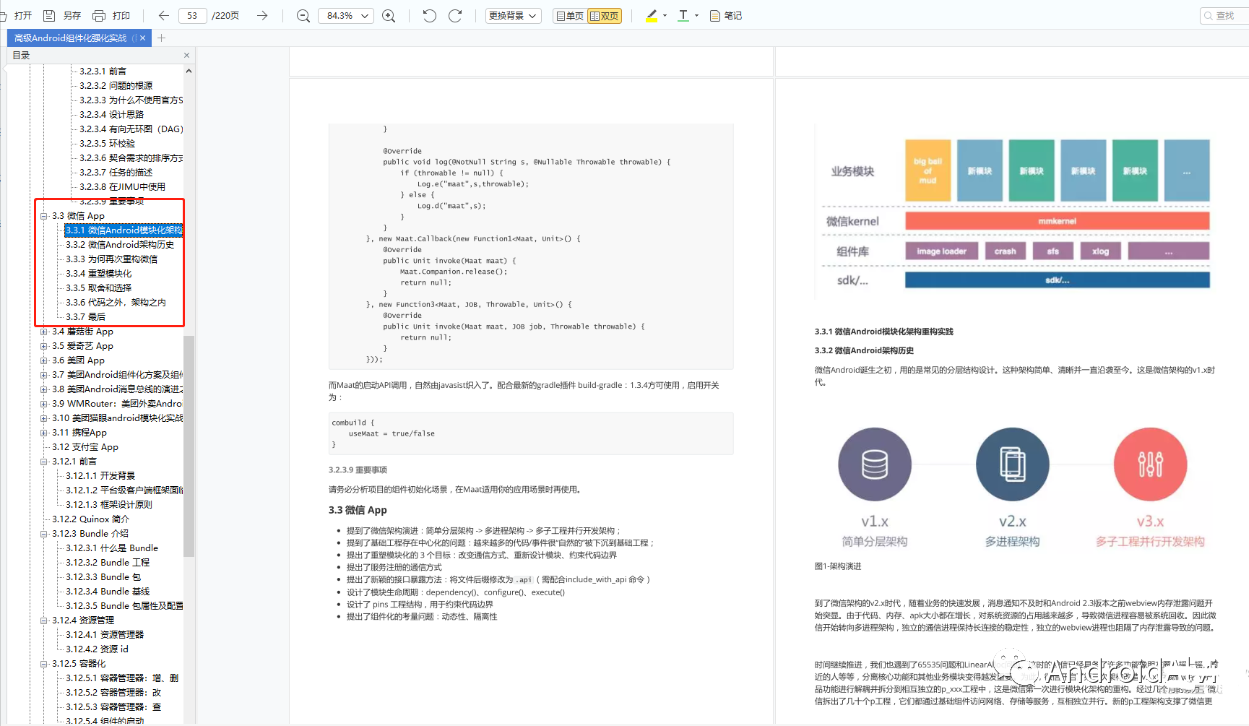This screenshot has height=726, width=1249.
Task: Collapse the 3.12.1 前言 node
Action: (x=44, y=461)
